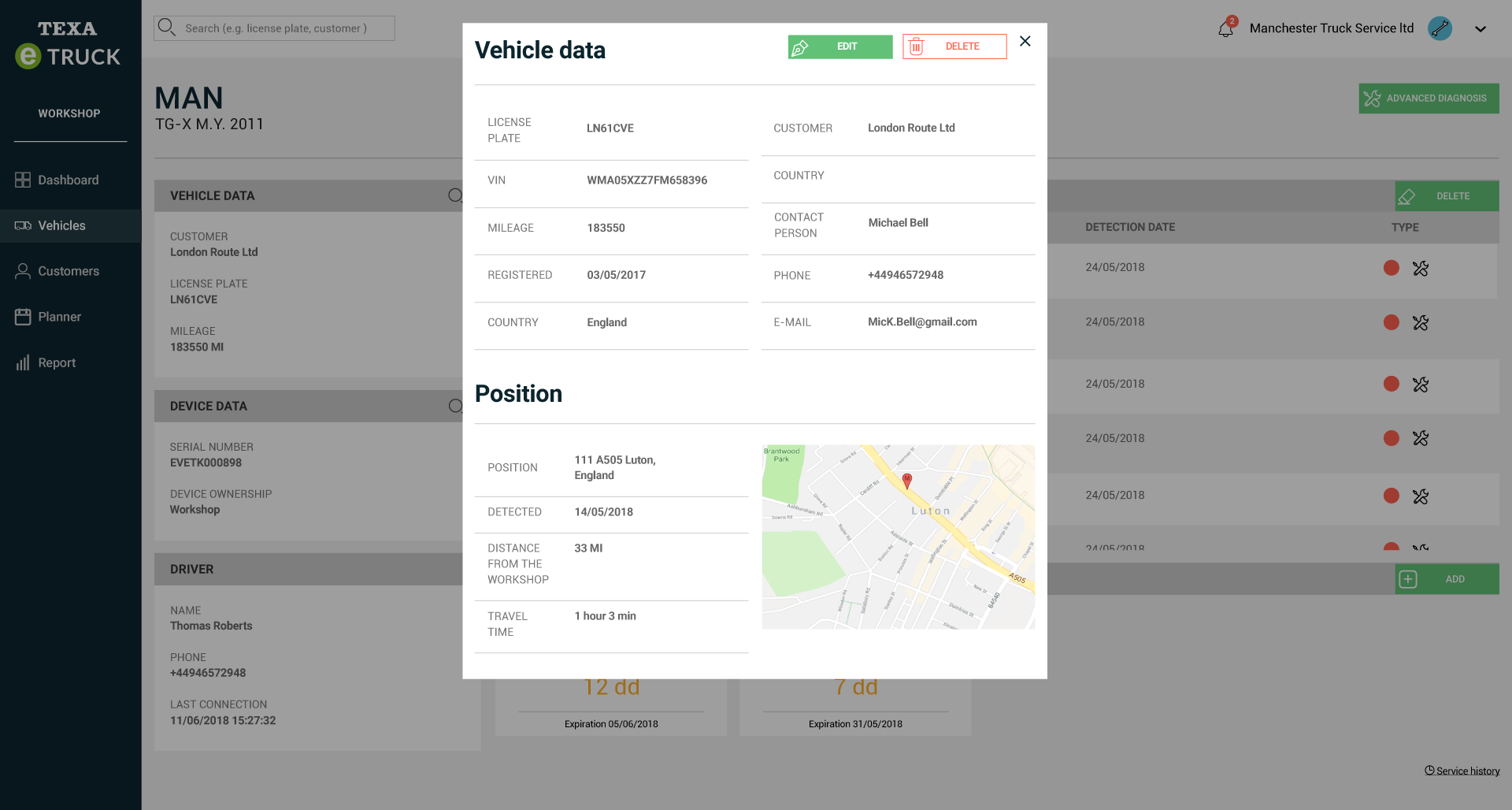Open notifications bell icon

[1226, 28]
